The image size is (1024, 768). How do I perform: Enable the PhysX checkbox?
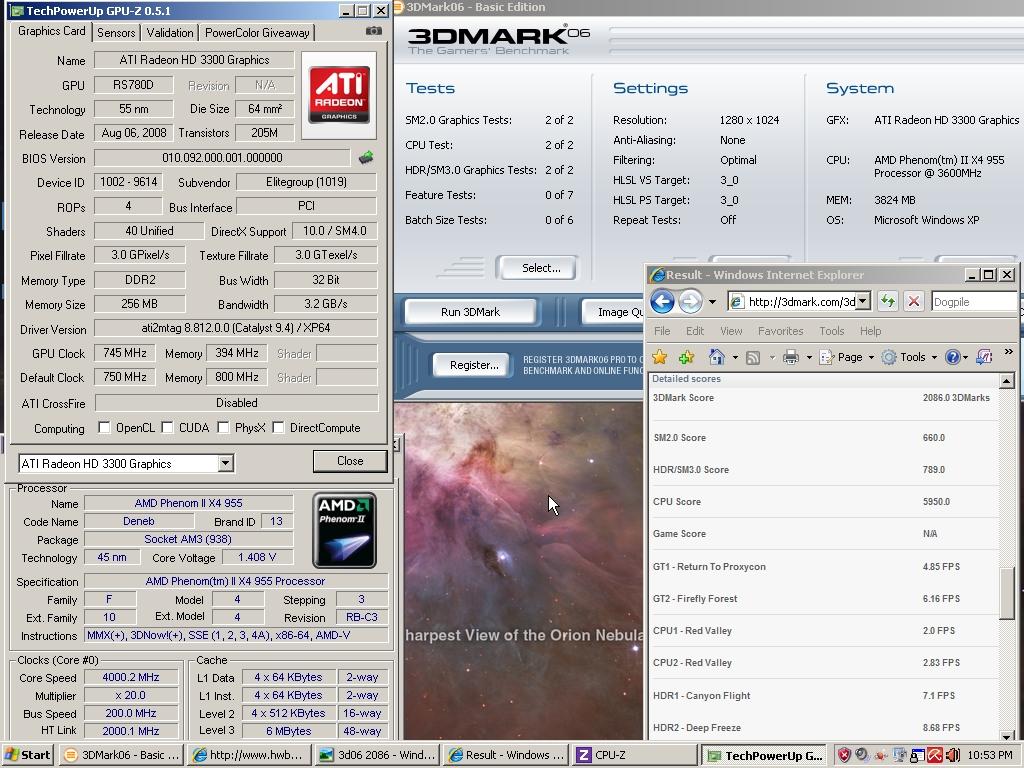[223, 427]
